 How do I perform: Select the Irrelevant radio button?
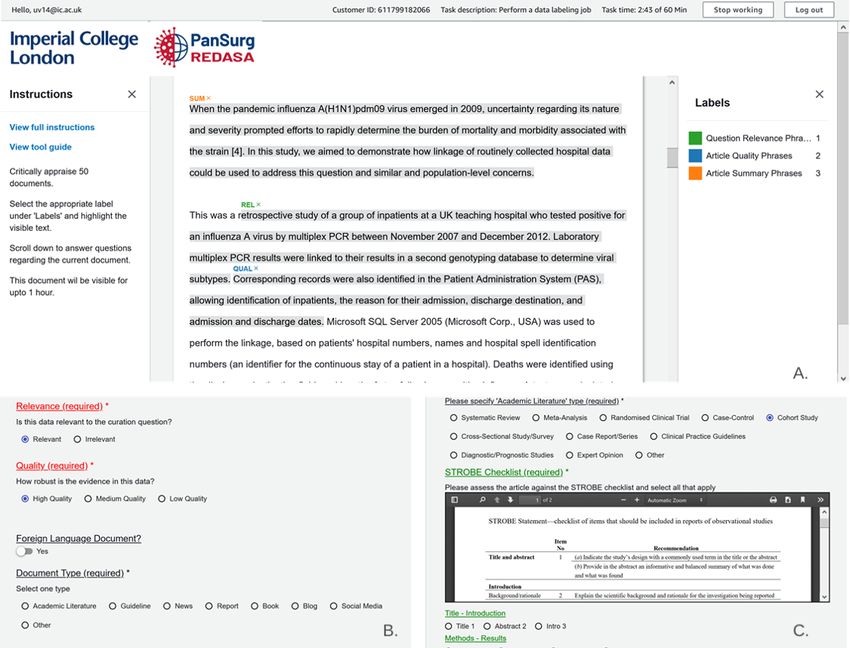(78, 439)
